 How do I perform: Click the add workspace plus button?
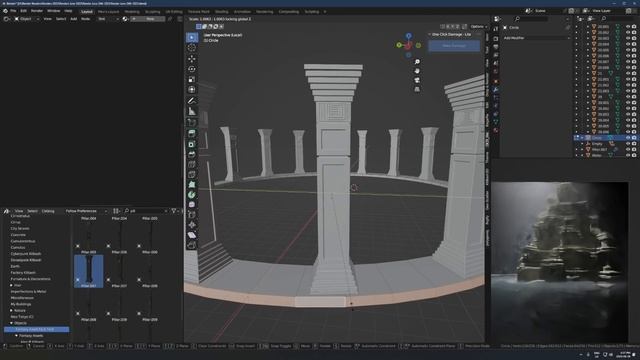tap(325, 12)
